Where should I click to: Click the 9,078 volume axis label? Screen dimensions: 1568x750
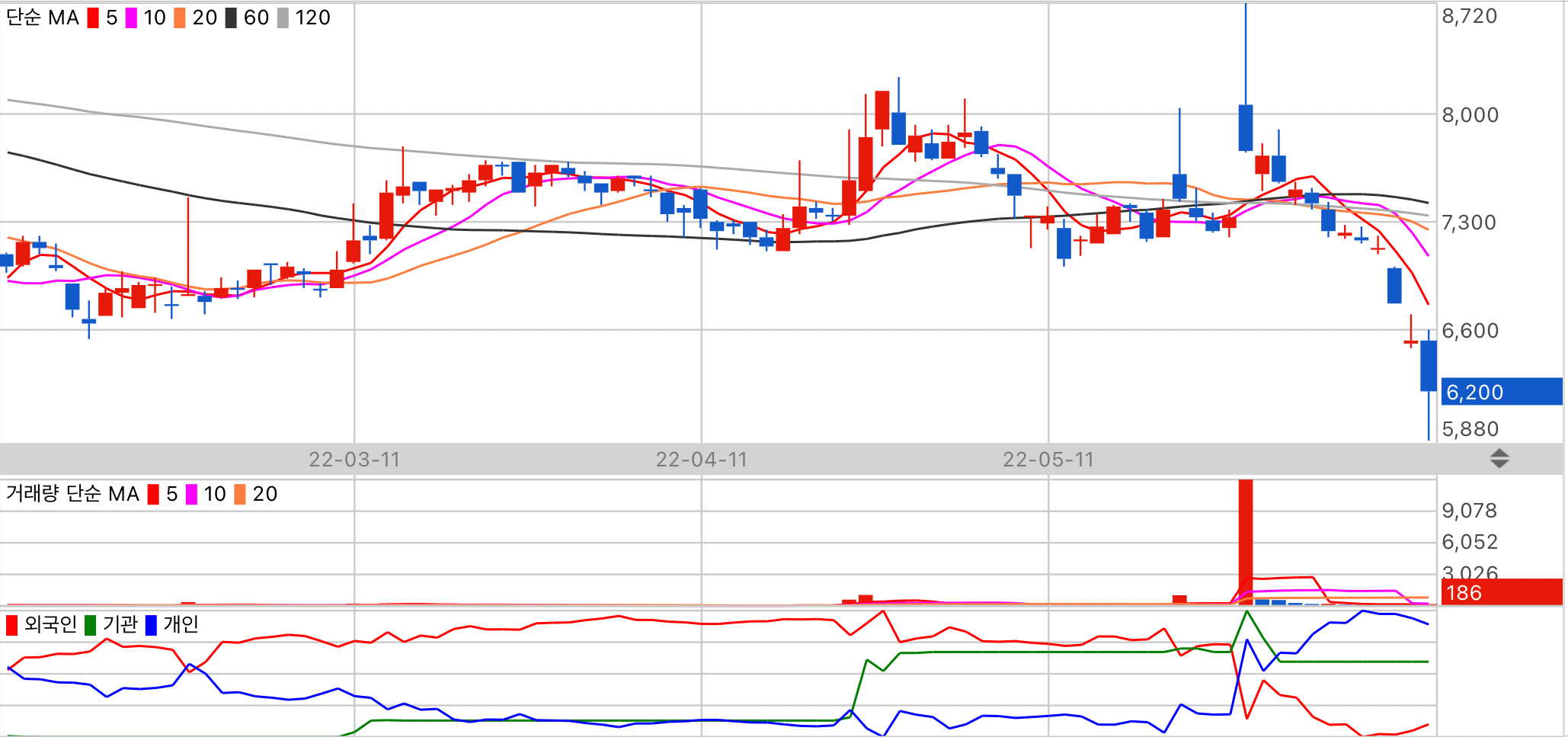pos(1470,511)
